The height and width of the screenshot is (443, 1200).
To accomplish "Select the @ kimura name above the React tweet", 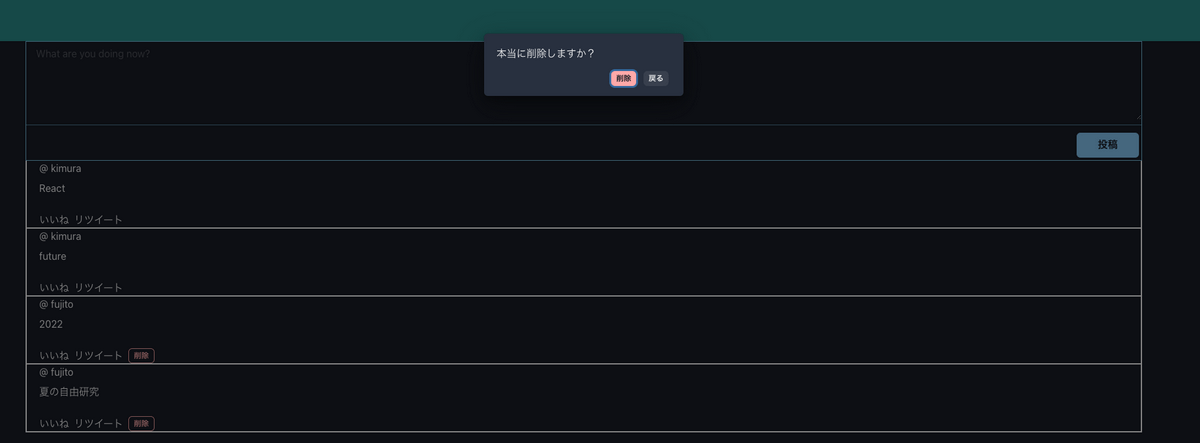I will pyautogui.click(x=60, y=169).
